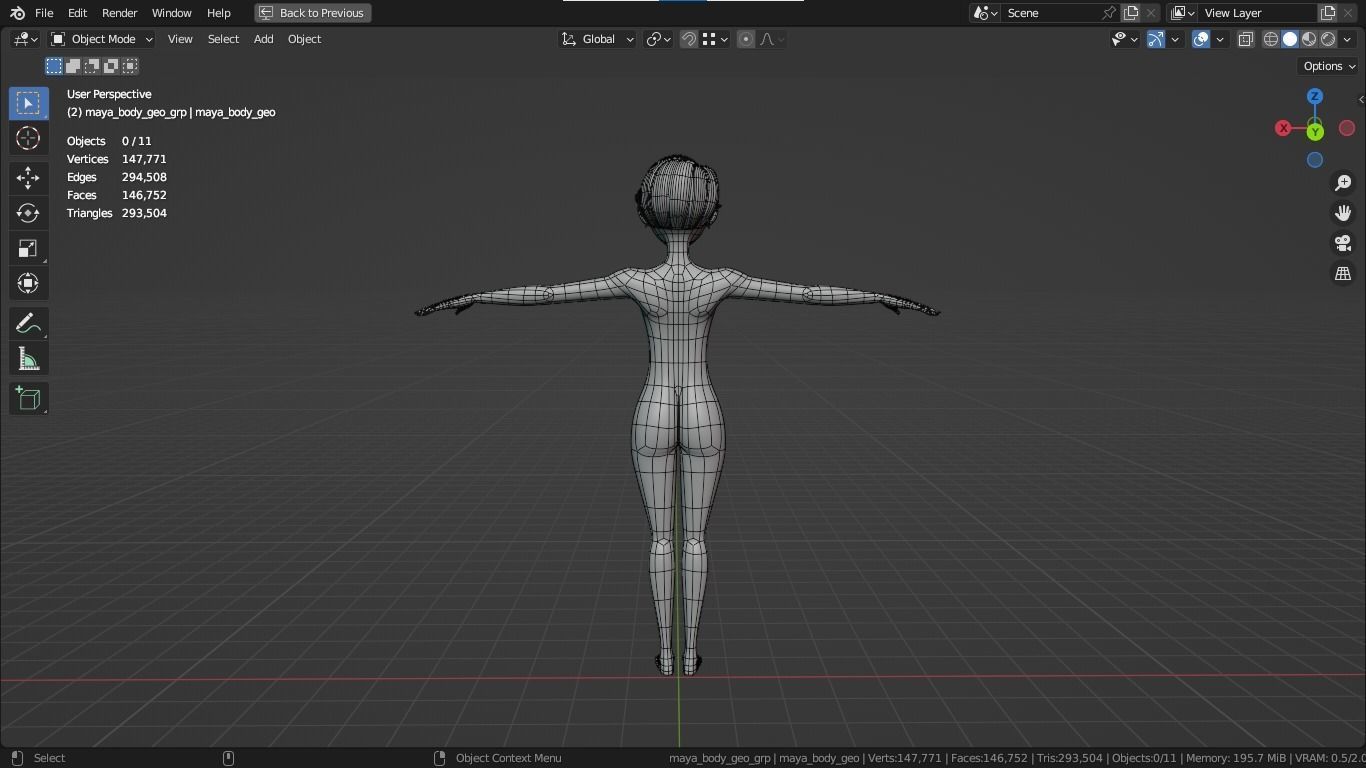Open the transform pivot point dropdown

658,39
